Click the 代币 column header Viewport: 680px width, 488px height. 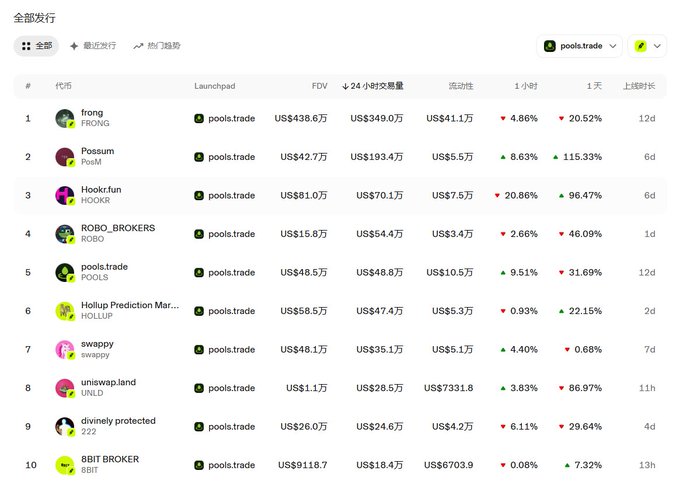(63, 86)
